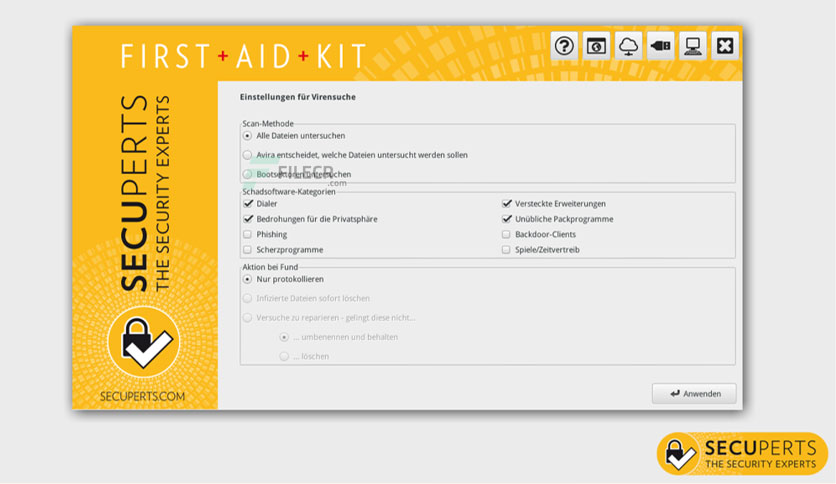
Task: Toggle "Bedrohungen für die Privatsphäre" checkbox
Action: pyautogui.click(x=248, y=219)
